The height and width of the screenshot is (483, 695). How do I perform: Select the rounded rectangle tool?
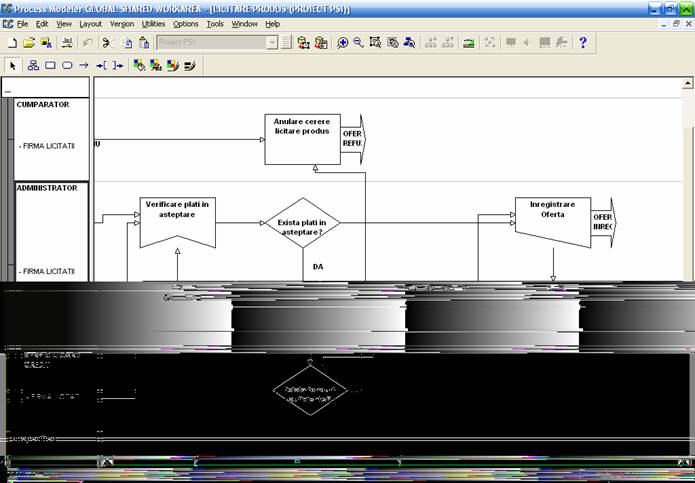click(67, 66)
